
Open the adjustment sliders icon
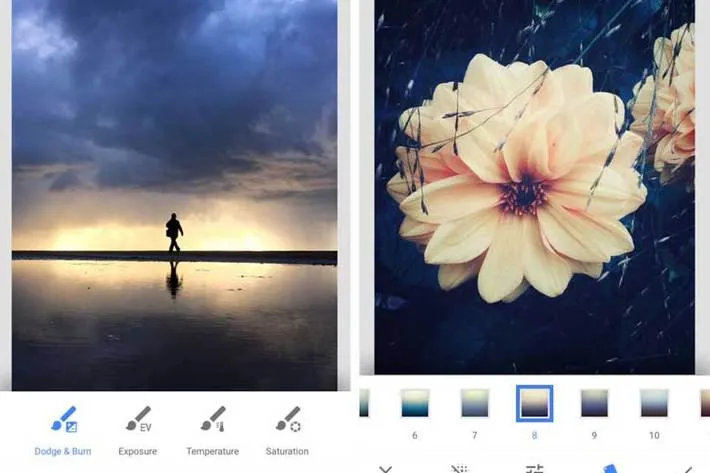point(535,469)
